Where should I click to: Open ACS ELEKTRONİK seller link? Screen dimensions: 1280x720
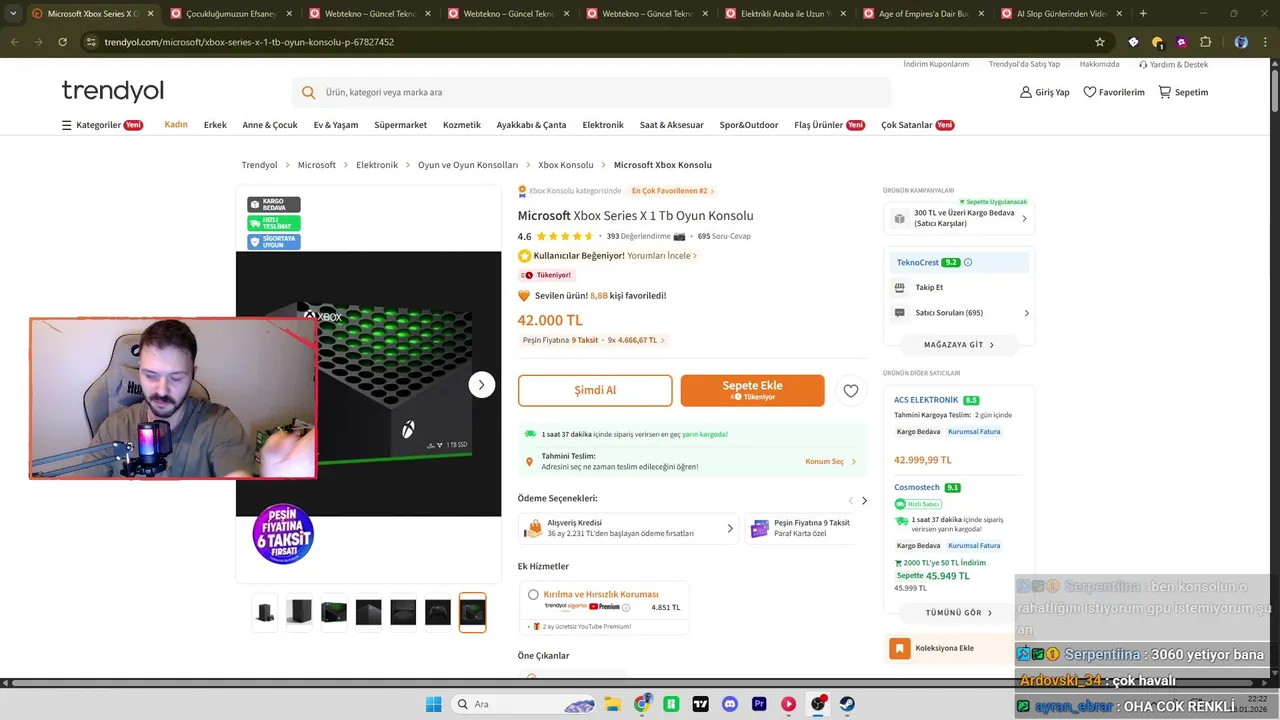click(x=926, y=400)
